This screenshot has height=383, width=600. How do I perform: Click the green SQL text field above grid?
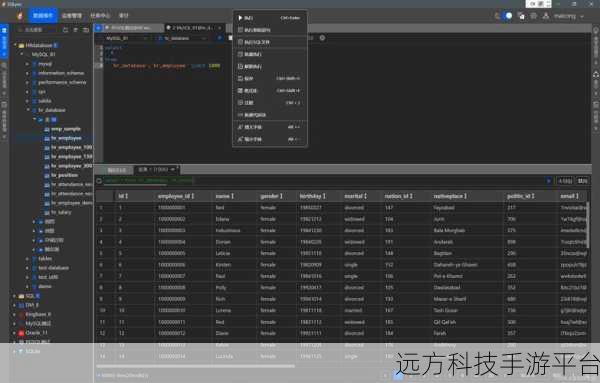point(148,180)
